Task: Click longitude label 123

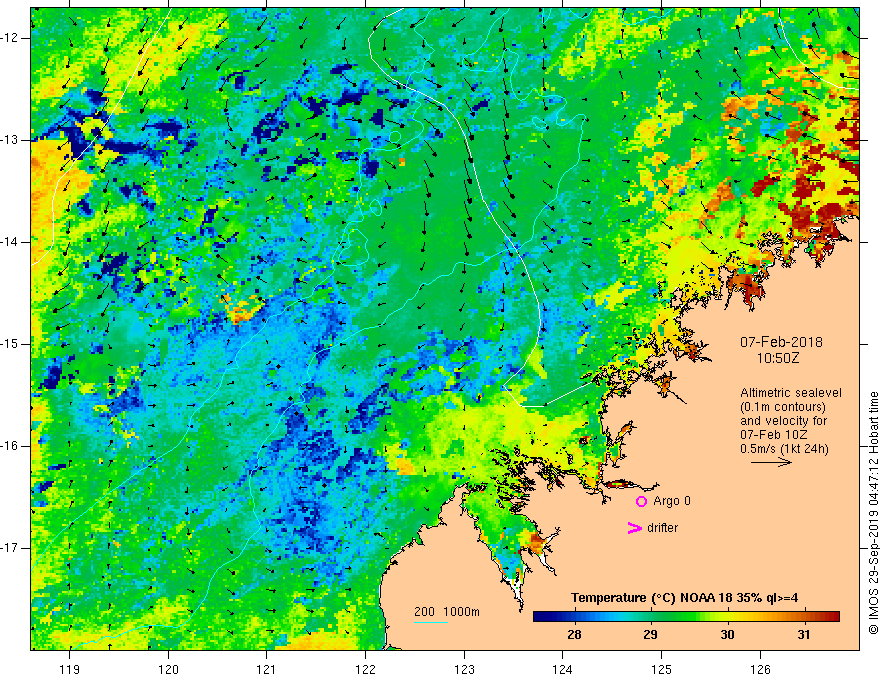Action: pyautogui.click(x=464, y=669)
